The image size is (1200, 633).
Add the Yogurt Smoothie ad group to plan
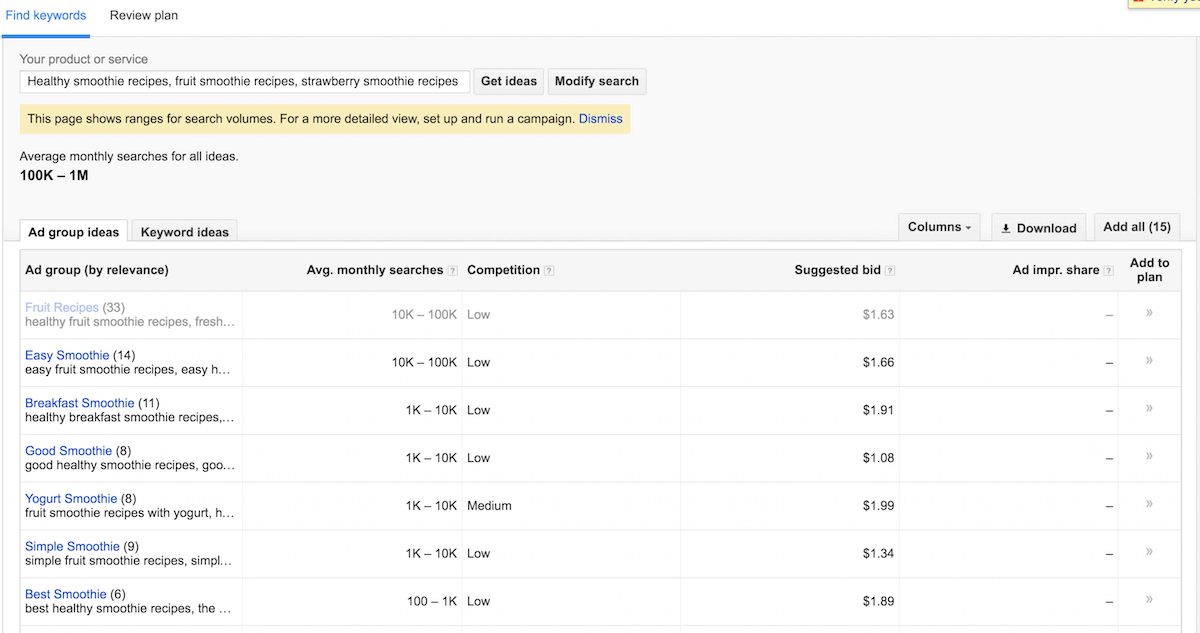(1148, 505)
